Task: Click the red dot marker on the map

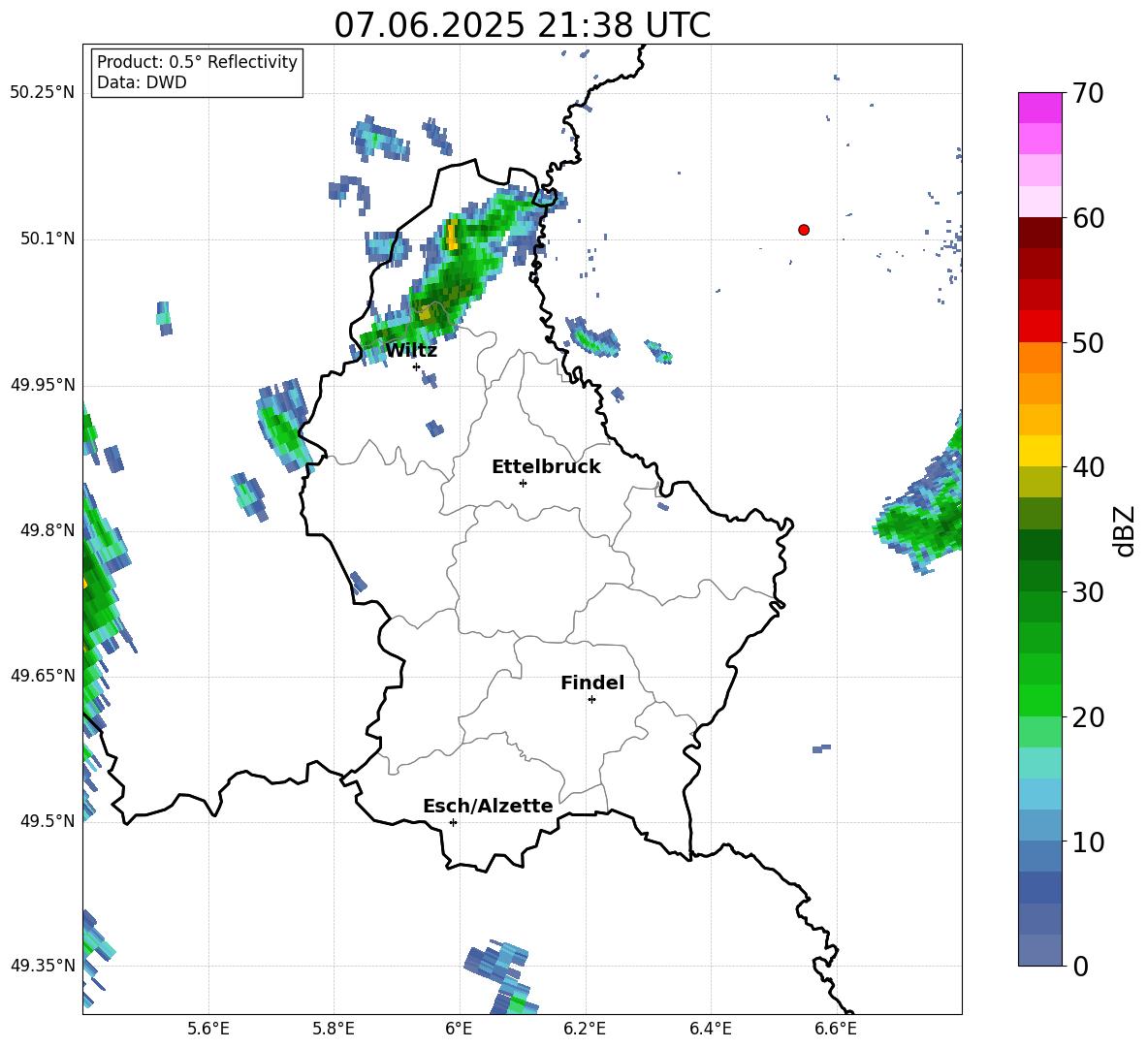Action: point(804,230)
